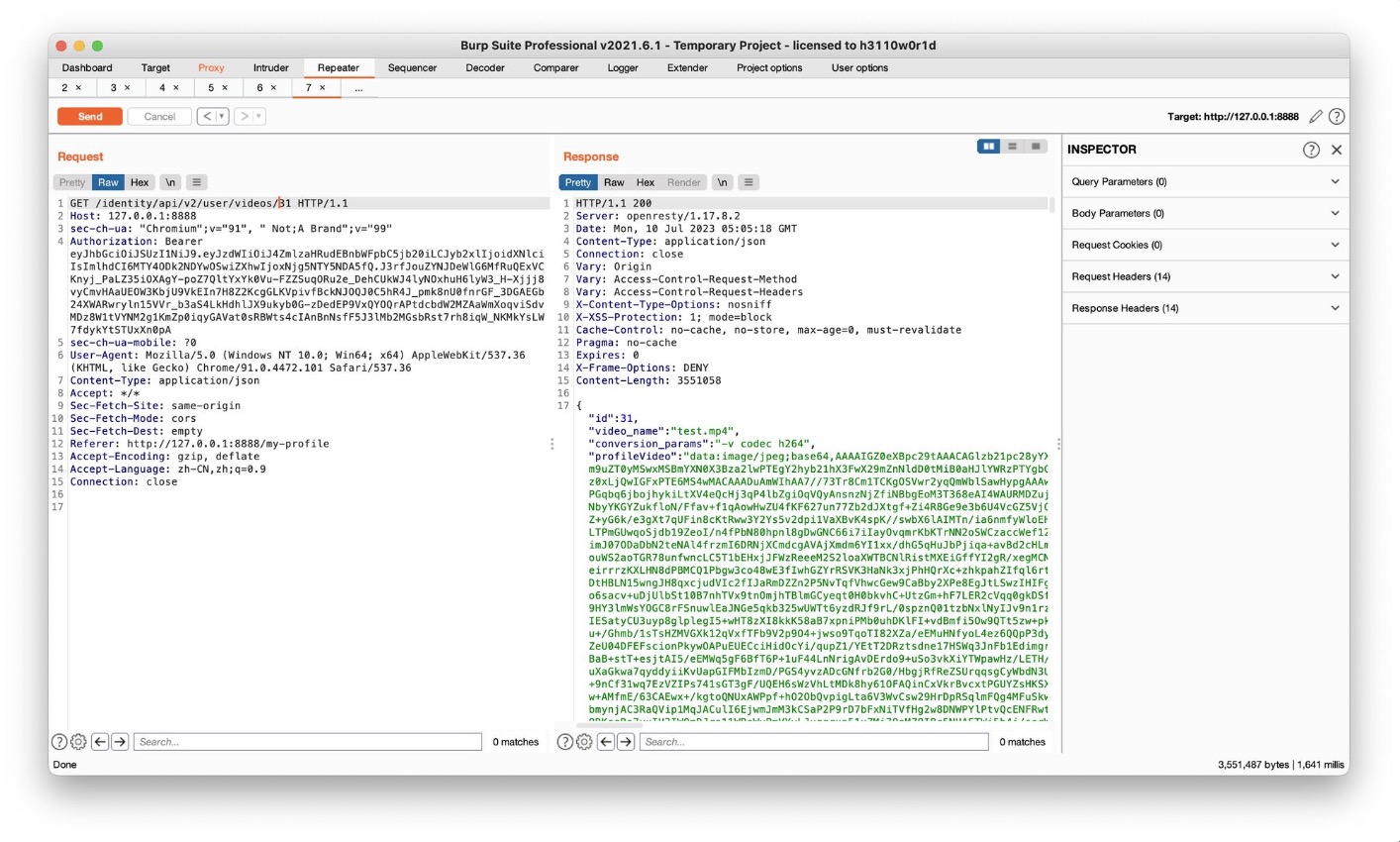Toggle non-printable characters in Request
The width and height of the screenshot is (1400, 842).
point(170,182)
